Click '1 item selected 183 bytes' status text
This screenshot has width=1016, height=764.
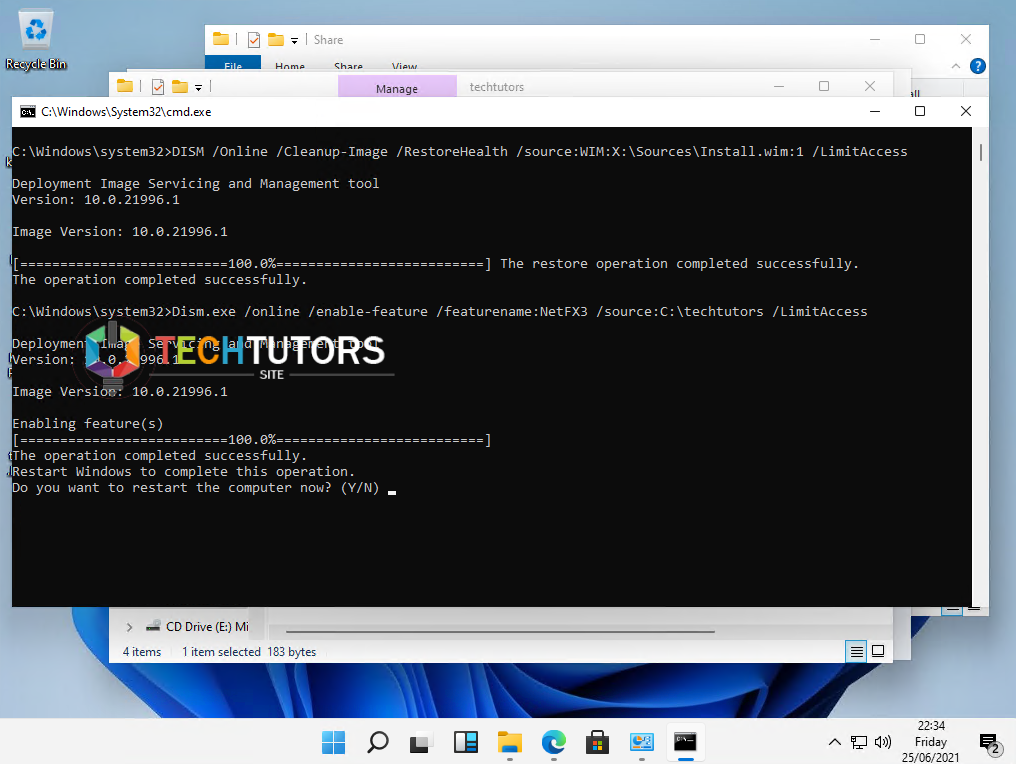249,652
